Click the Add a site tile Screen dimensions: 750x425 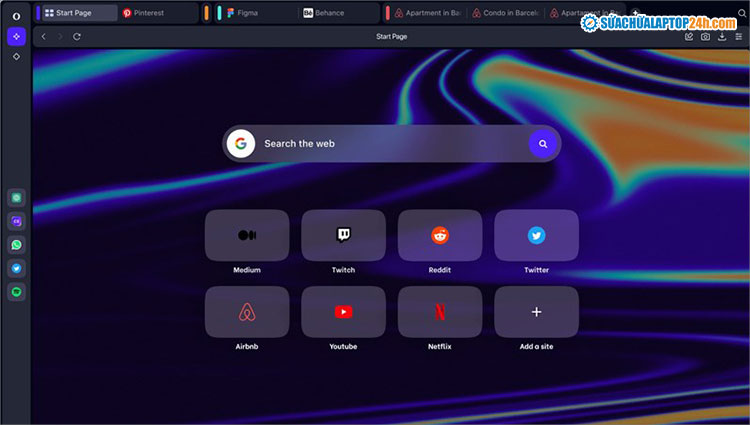pyautogui.click(x=536, y=312)
